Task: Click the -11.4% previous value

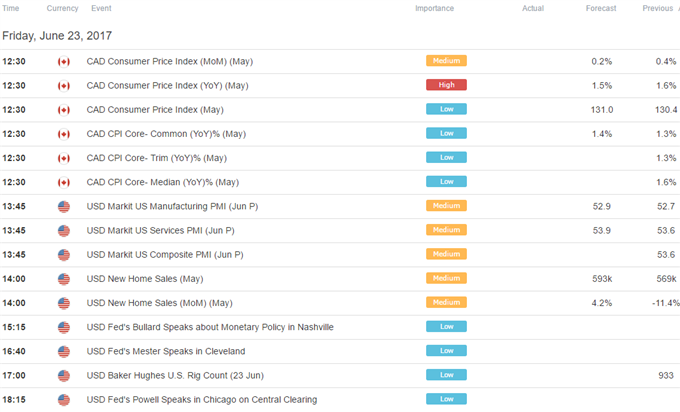Action: tap(666, 303)
